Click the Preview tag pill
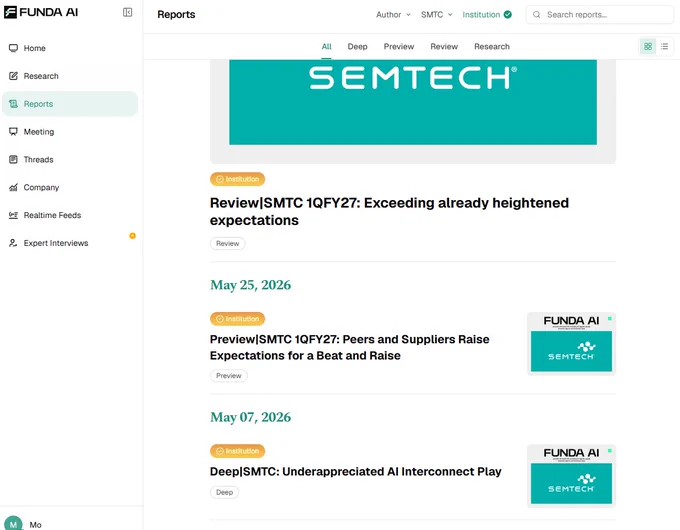This screenshot has width=680, height=530. pos(229,376)
